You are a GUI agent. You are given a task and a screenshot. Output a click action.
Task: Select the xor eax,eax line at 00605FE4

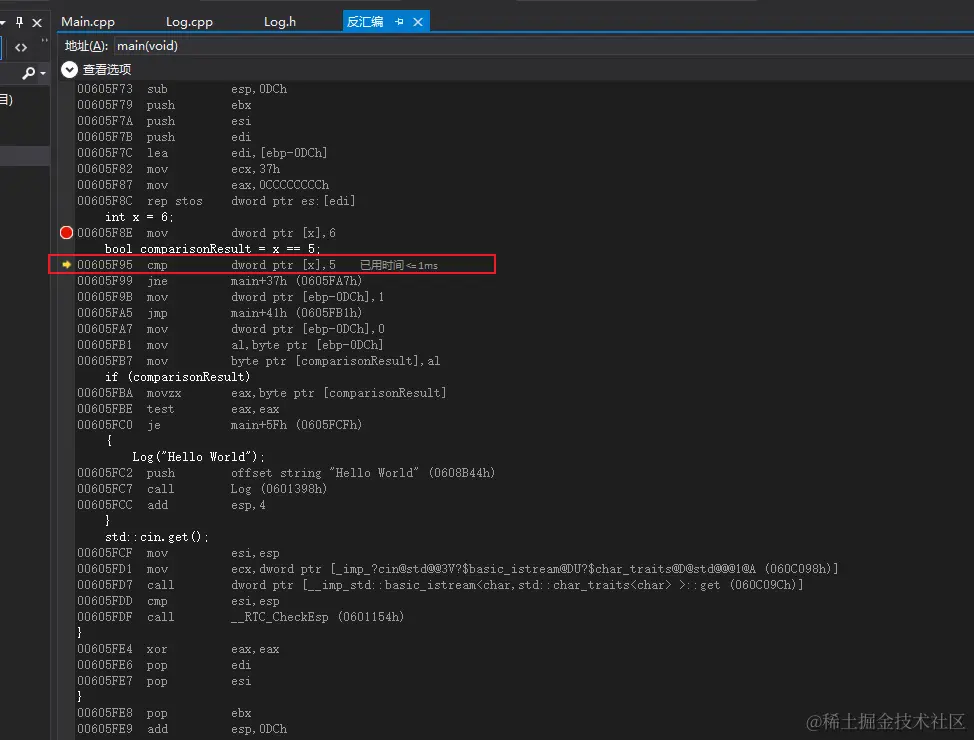coord(178,649)
